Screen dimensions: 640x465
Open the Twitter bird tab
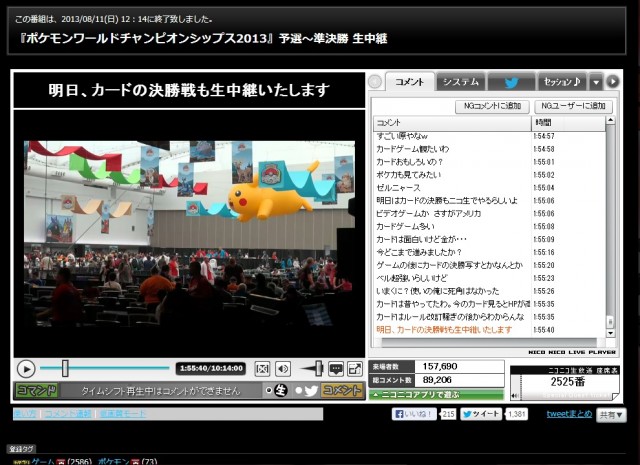click(x=511, y=82)
